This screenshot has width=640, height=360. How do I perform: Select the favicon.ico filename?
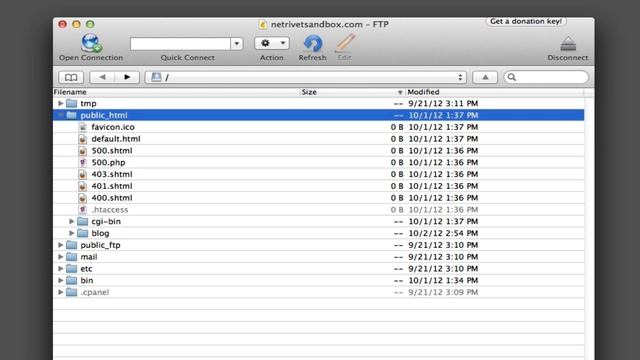click(113, 127)
